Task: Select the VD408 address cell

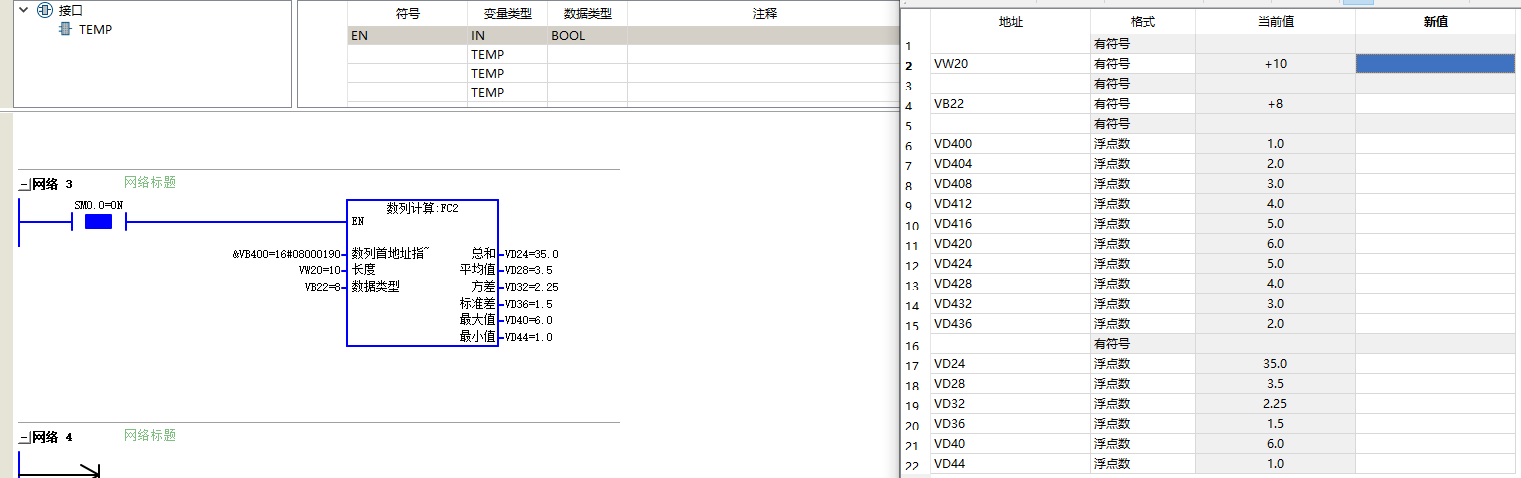Action: [x=1010, y=184]
